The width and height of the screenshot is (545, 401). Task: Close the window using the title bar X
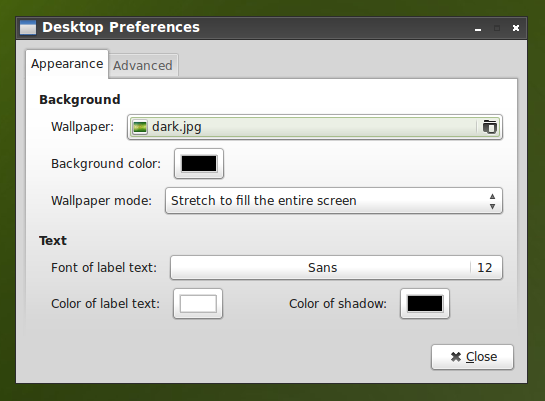(x=516, y=28)
